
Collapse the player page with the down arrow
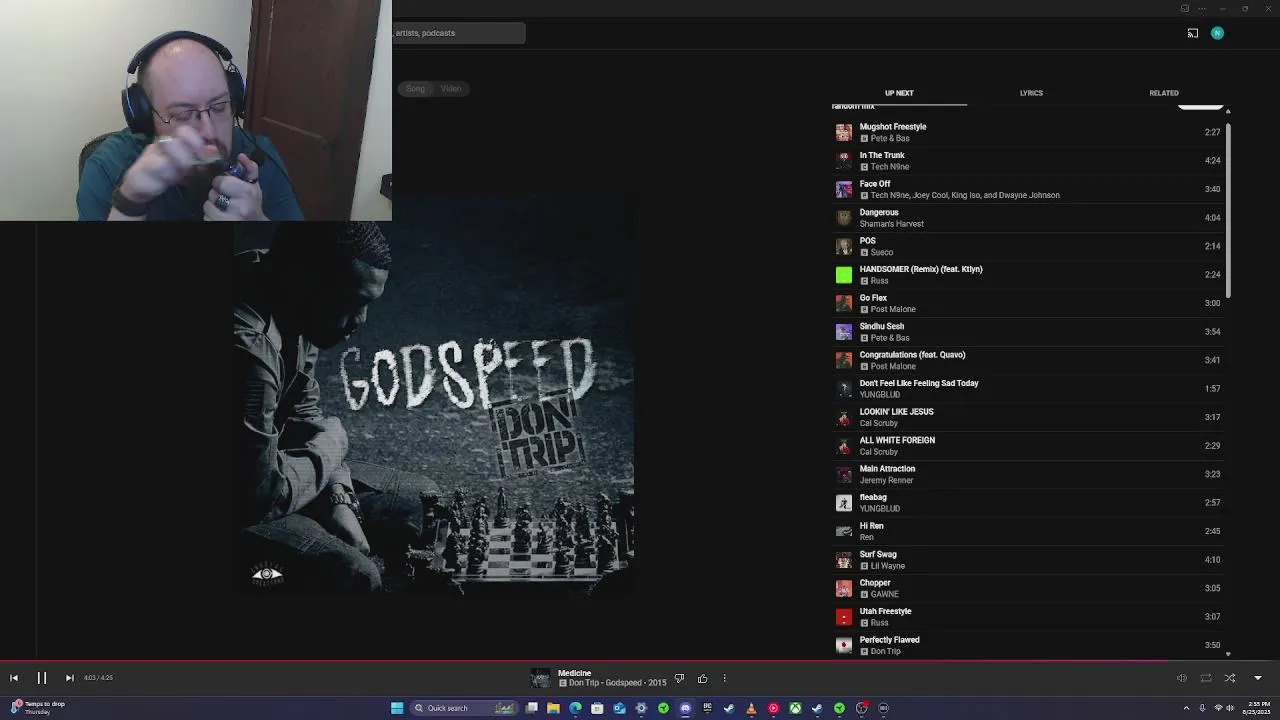(x=1258, y=678)
